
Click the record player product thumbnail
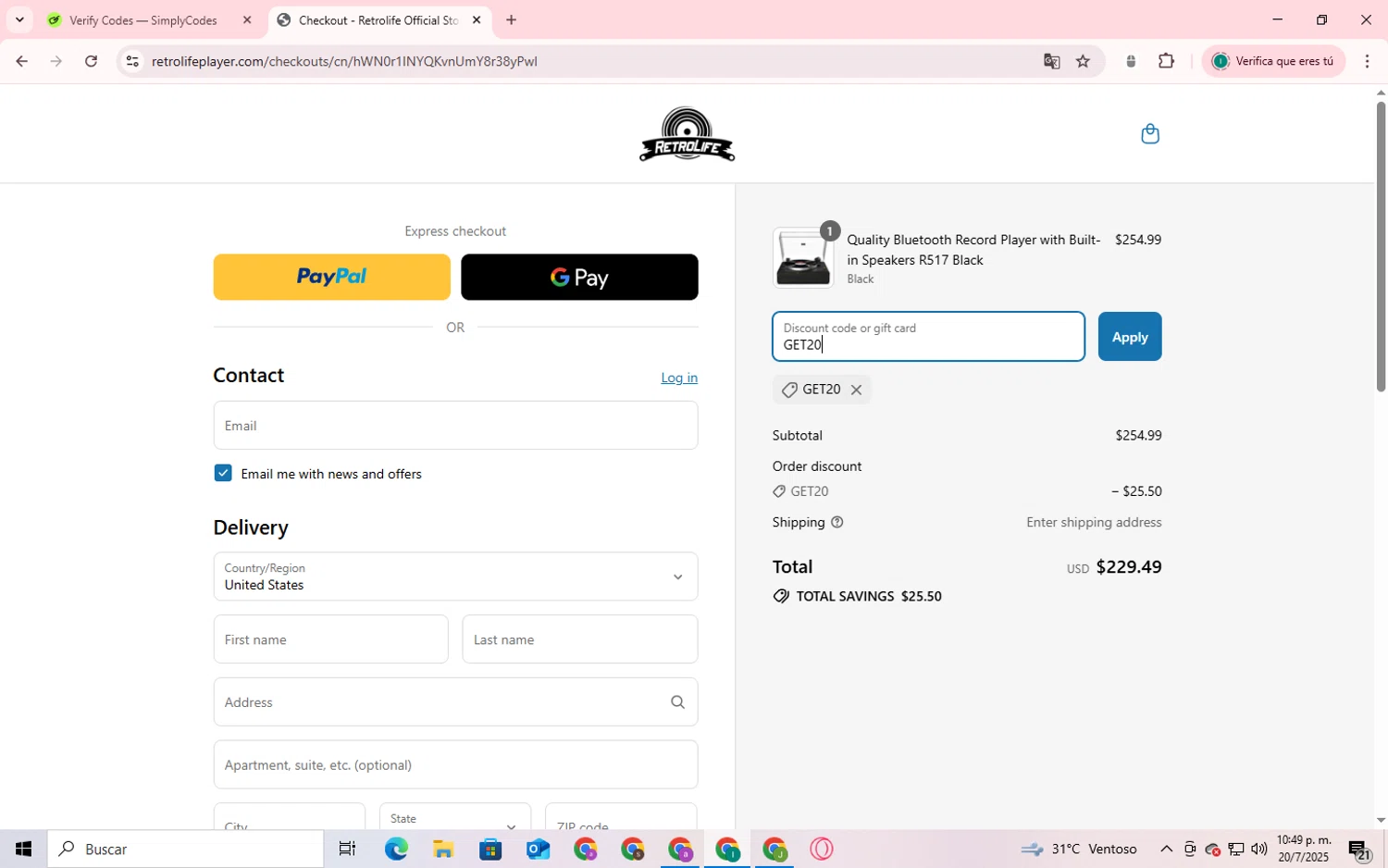tap(802, 258)
